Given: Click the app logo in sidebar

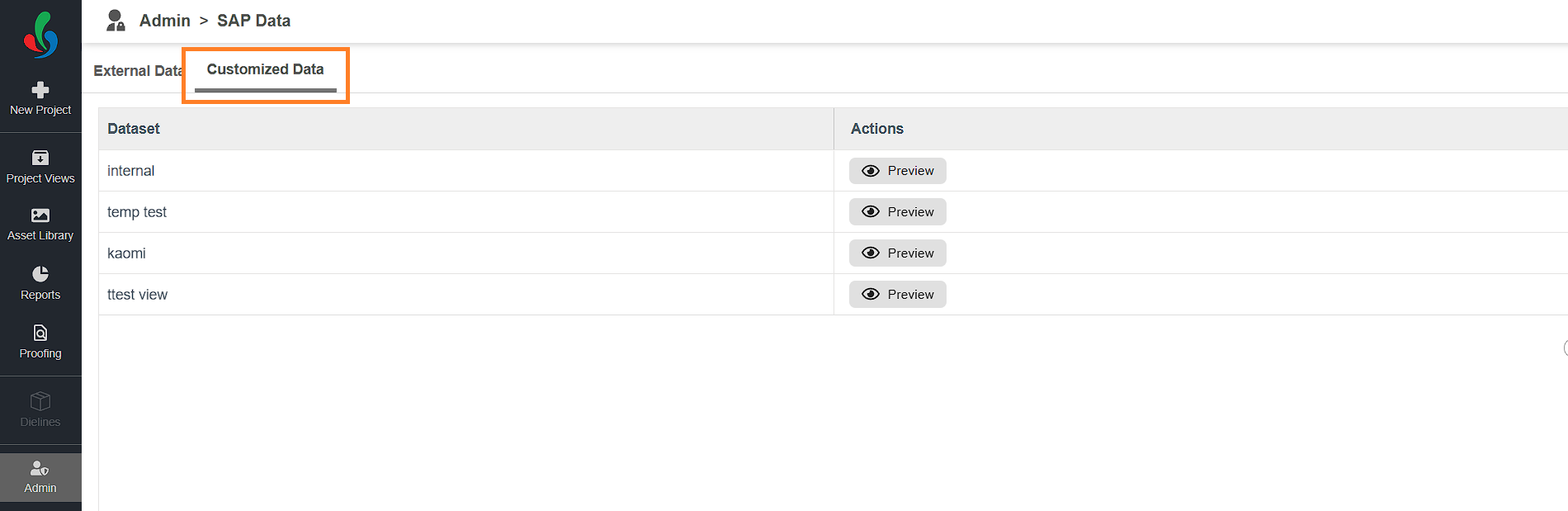Looking at the screenshot, I should tap(40, 35).
